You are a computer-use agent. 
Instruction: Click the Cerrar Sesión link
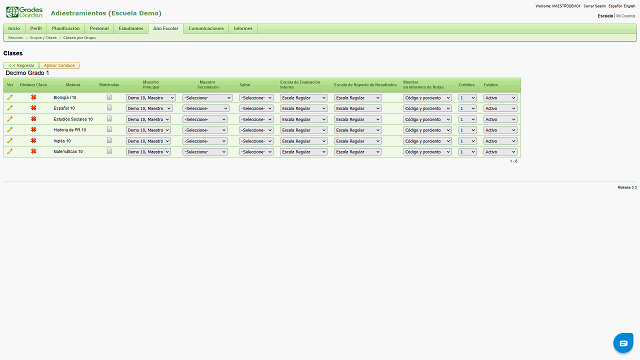595,6
